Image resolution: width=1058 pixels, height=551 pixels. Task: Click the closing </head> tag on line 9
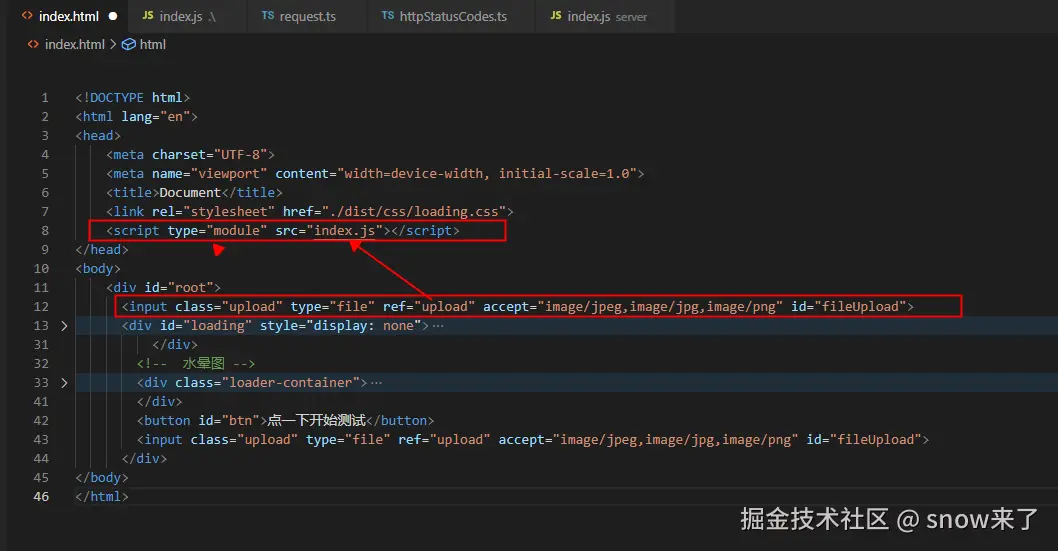coord(102,250)
